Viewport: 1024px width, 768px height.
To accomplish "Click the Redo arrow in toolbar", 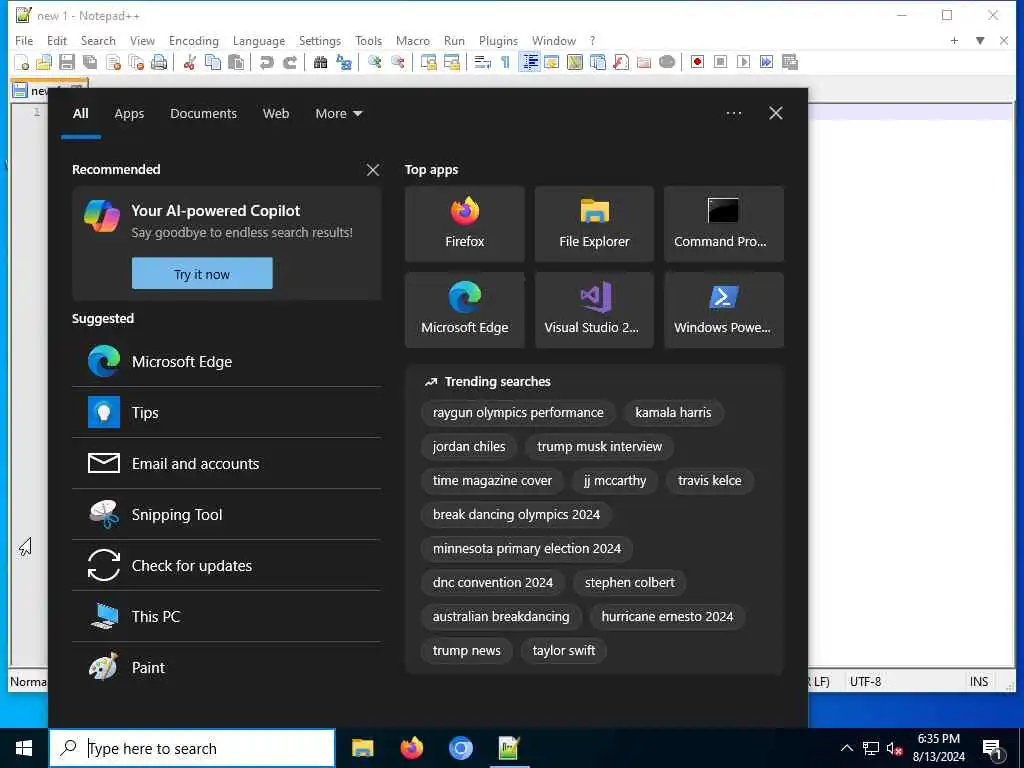I will coord(289,62).
